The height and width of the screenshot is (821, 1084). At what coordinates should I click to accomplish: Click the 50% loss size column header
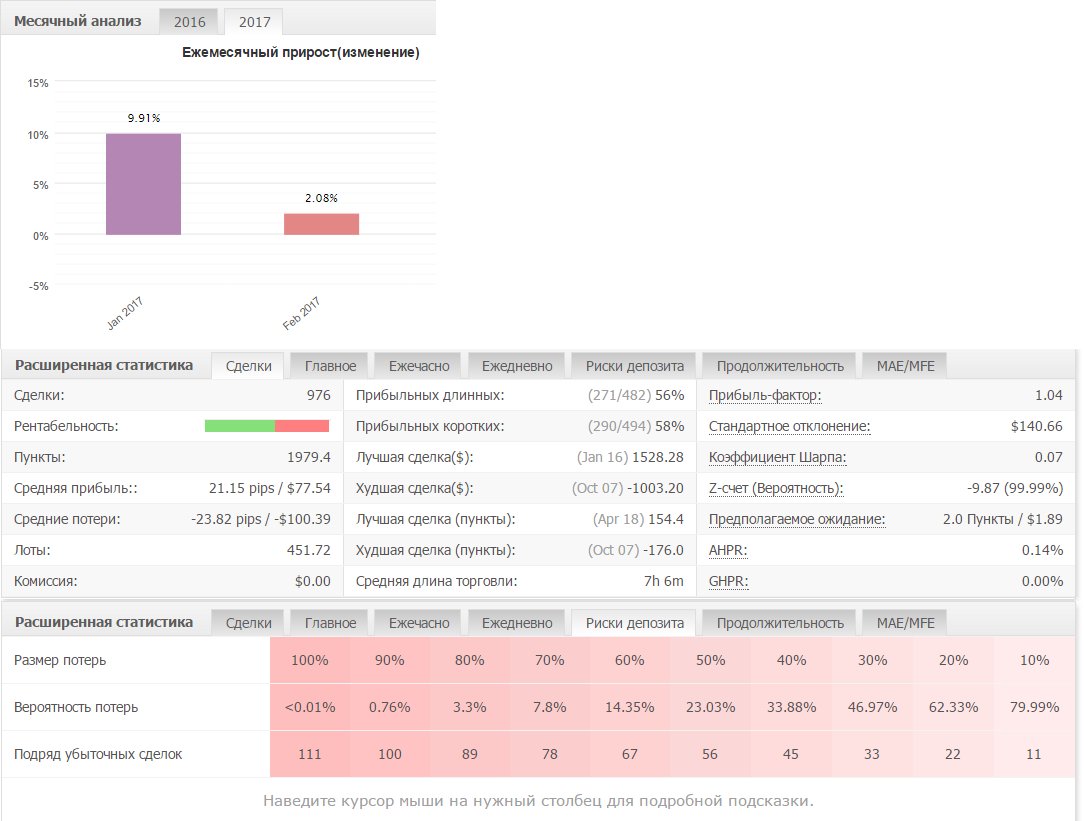tap(711, 660)
